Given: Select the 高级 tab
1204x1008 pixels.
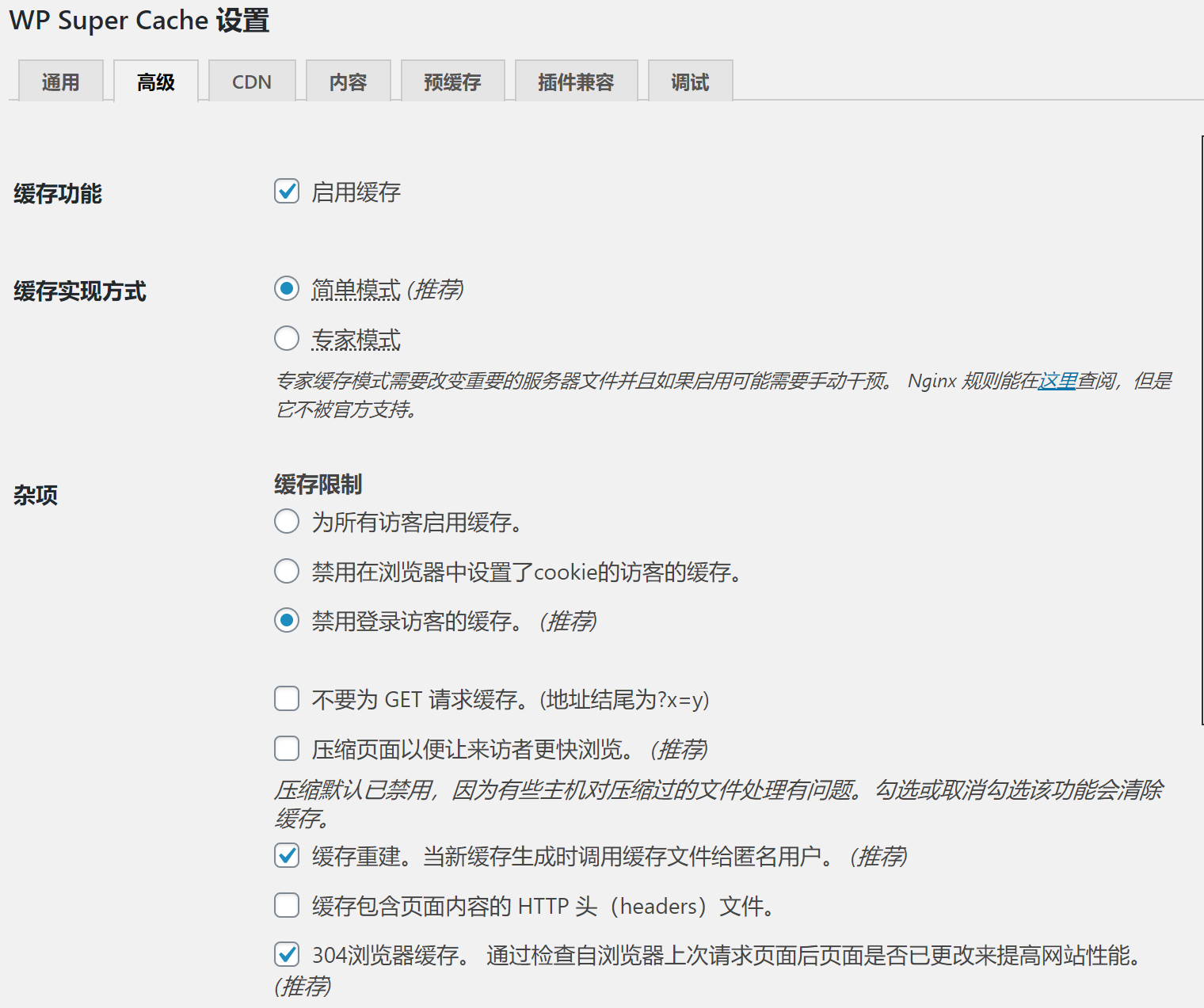Looking at the screenshot, I should [x=156, y=82].
